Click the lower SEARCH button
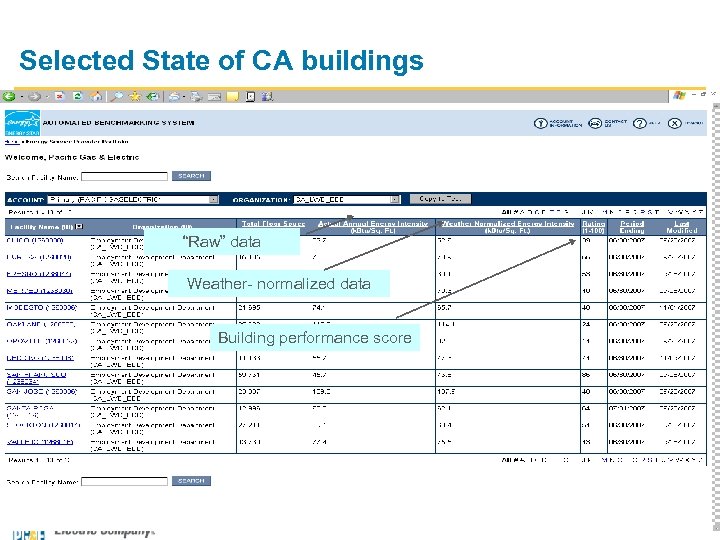 (191, 481)
